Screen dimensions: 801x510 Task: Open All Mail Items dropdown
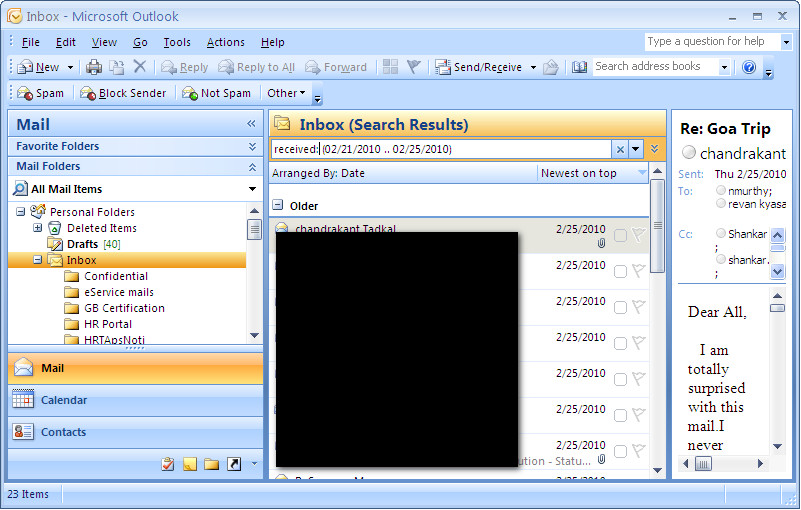[x=252, y=189]
